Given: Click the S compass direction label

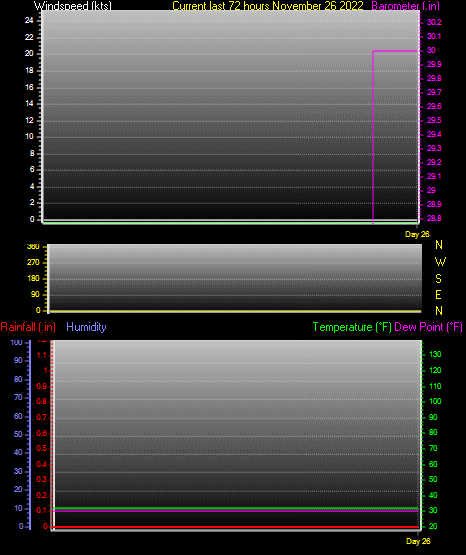Looking at the screenshot, I should 438,279.
